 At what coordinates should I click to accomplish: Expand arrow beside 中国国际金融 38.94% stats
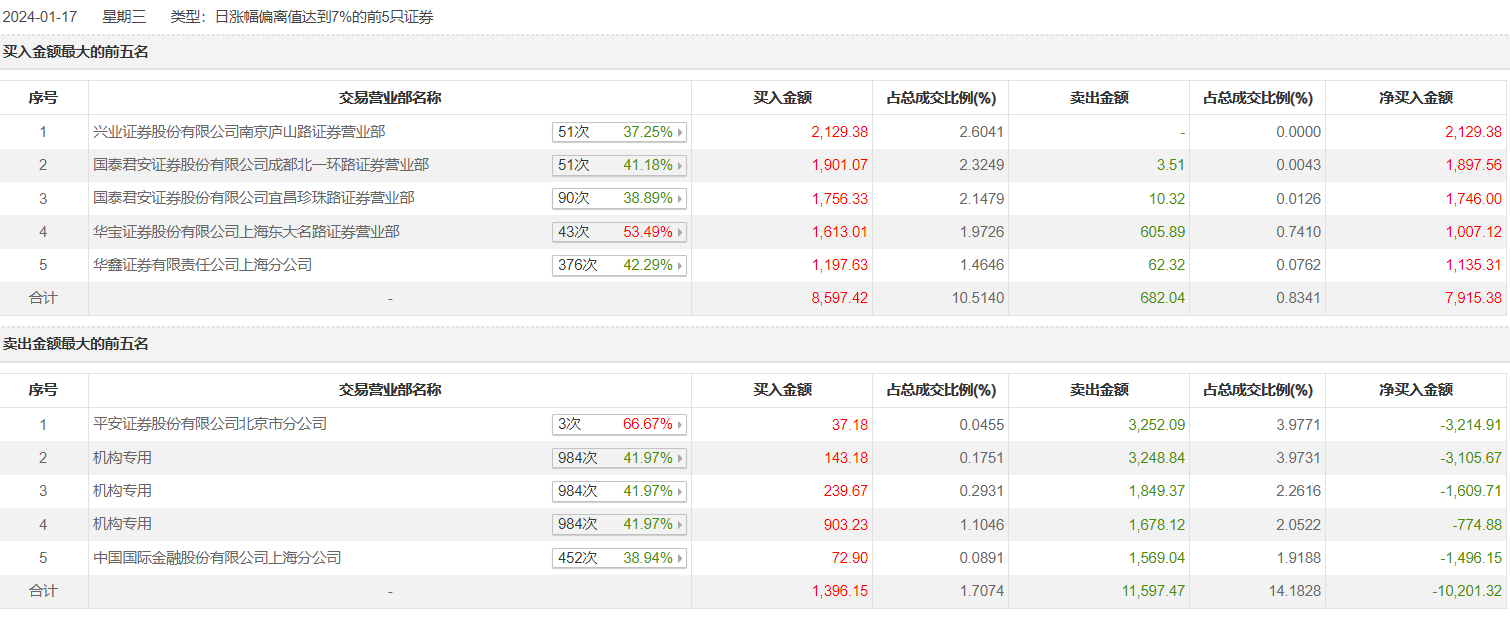tap(680, 558)
